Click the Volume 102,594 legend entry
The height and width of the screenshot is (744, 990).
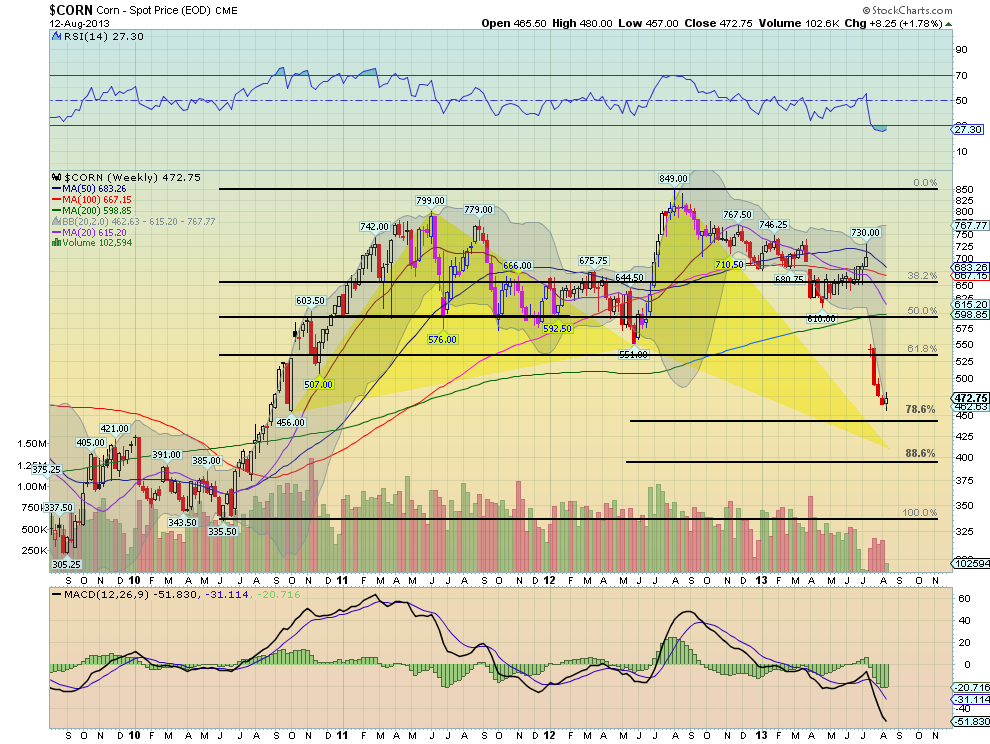click(92, 243)
